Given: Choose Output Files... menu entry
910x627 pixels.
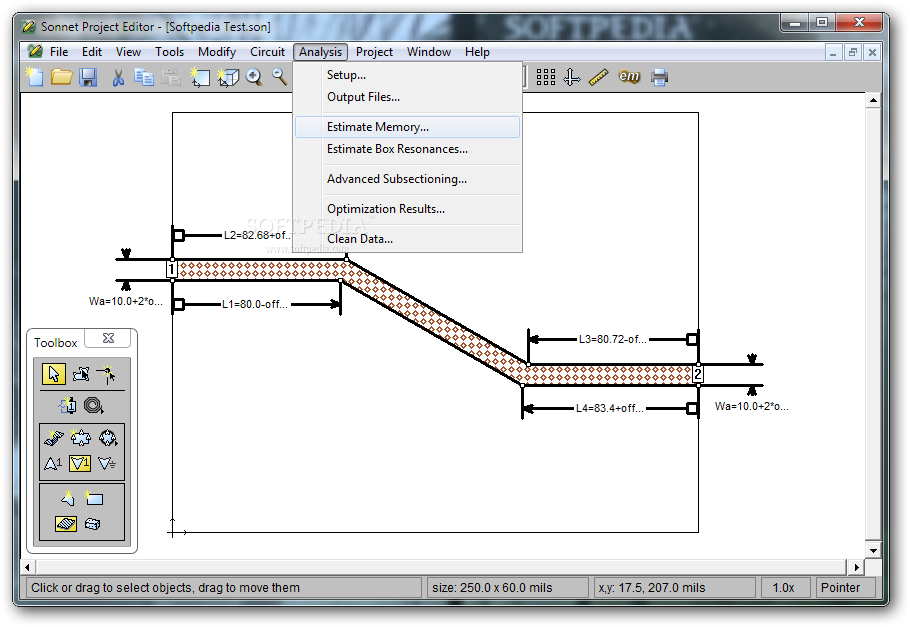Looking at the screenshot, I should tap(407, 97).
